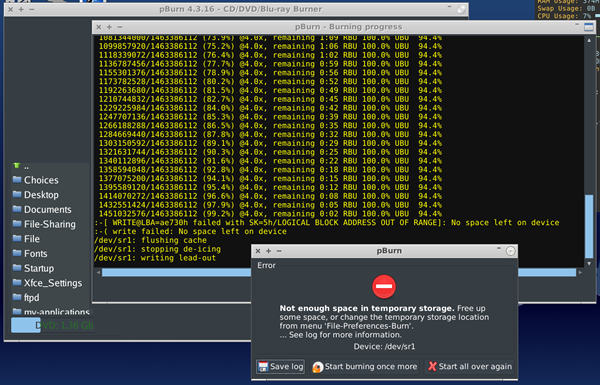Screen dimensions: 600x385
Task: Click 'Device: /dev/sr1' text in error dialog
Action: point(384,346)
